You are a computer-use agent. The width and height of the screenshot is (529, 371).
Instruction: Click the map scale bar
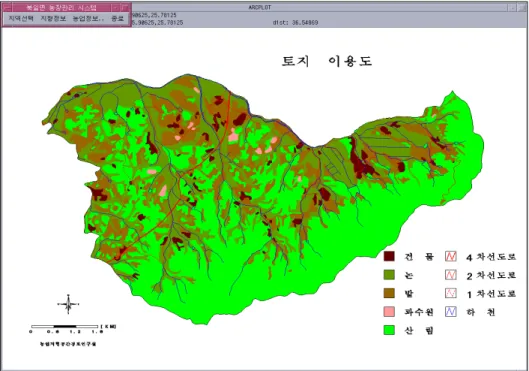[65, 326]
